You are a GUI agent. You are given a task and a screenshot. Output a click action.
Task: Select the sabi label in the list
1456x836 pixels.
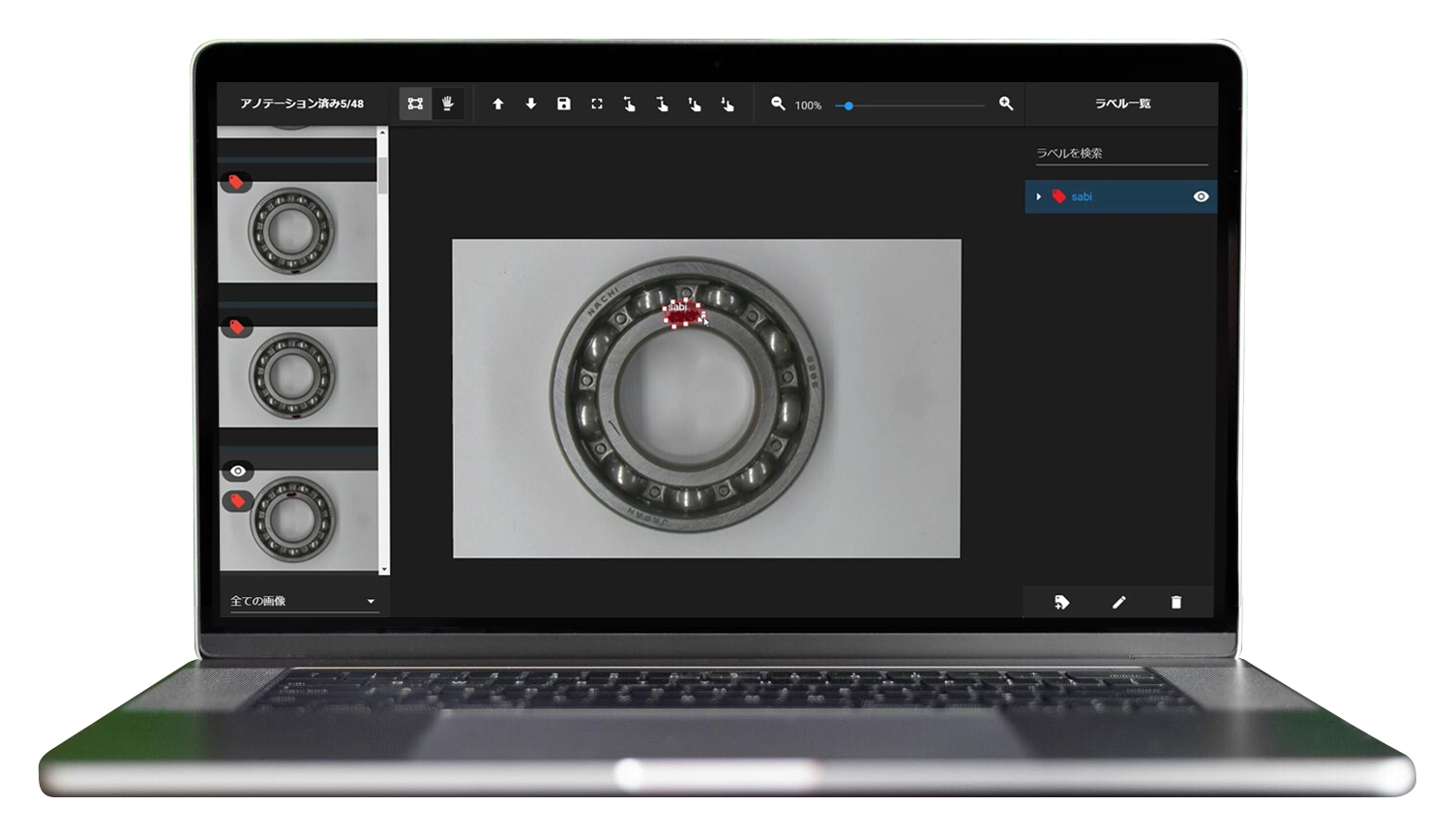(1121, 196)
